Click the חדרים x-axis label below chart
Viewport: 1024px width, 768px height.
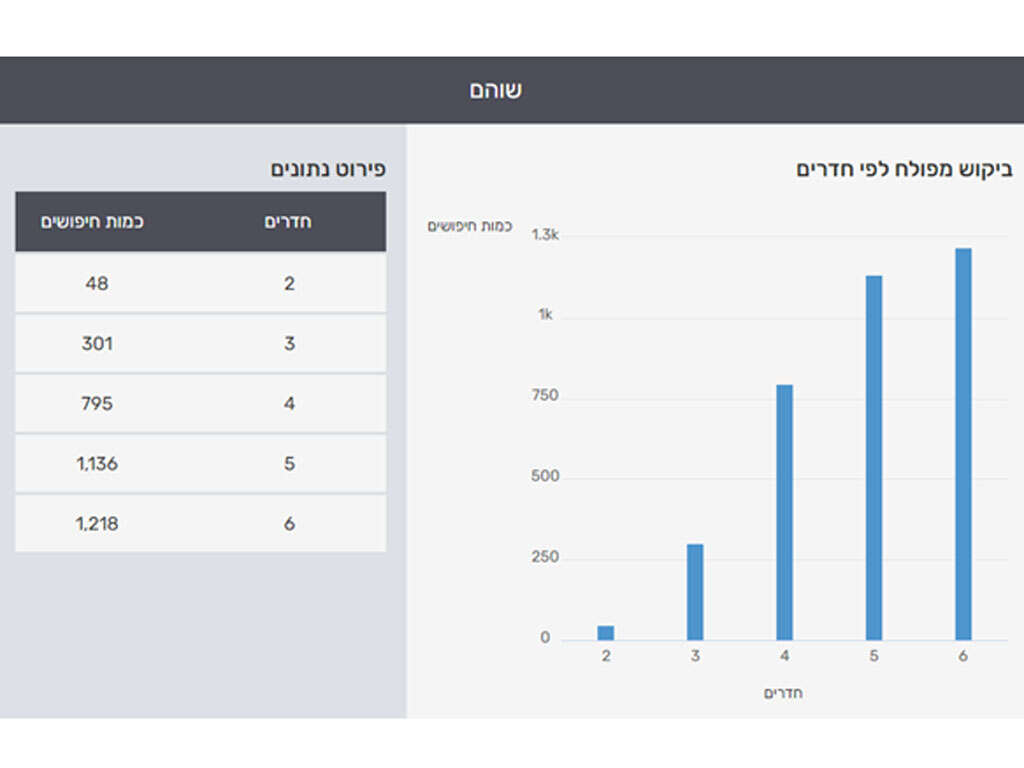pyautogui.click(x=784, y=693)
